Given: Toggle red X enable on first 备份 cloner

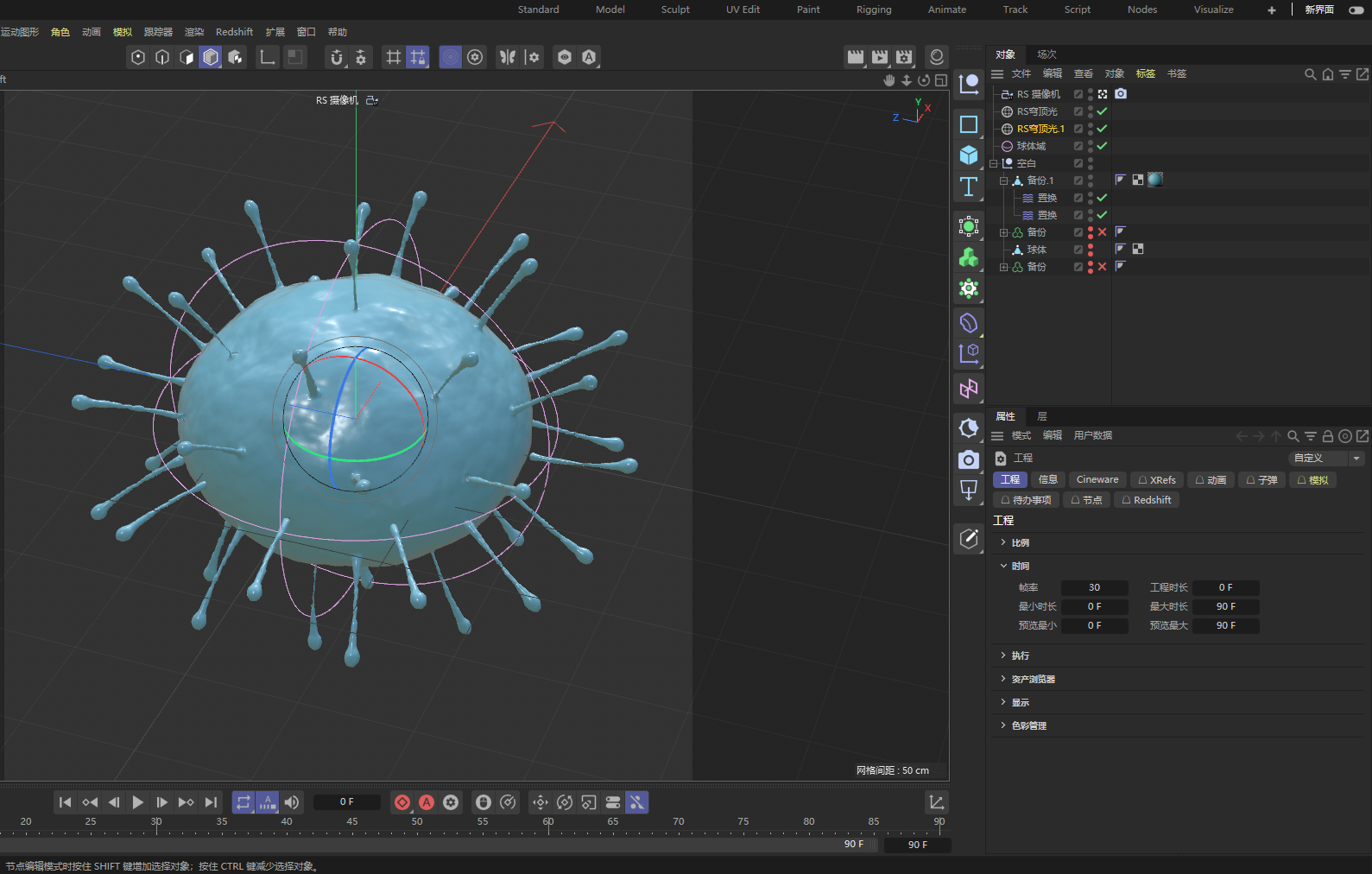Looking at the screenshot, I should pyautogui.click(x=1102, y=232).
